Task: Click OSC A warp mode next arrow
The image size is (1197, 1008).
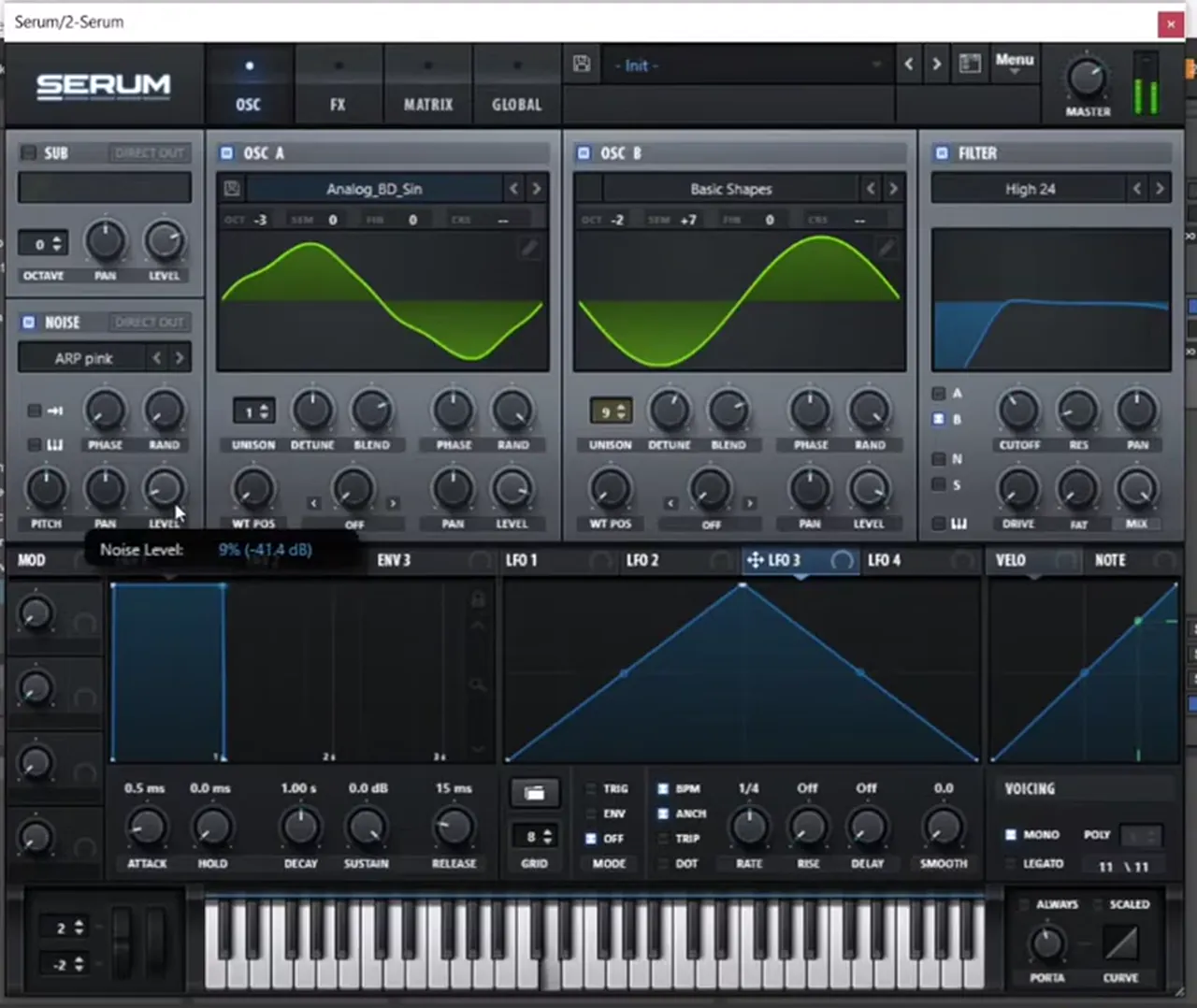Action: coord(394,504)
